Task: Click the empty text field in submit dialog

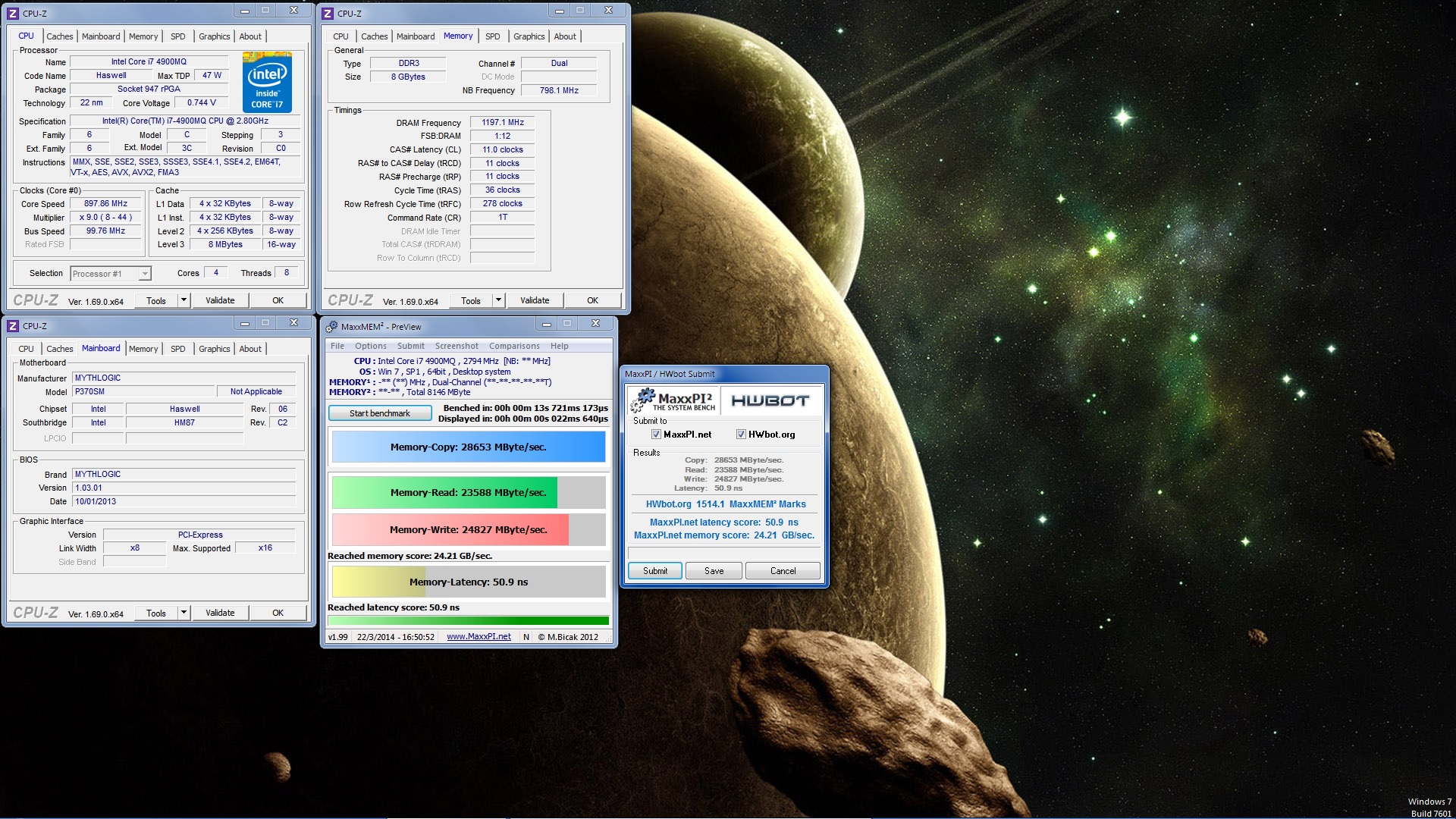Action: click(x=724, y=552)
